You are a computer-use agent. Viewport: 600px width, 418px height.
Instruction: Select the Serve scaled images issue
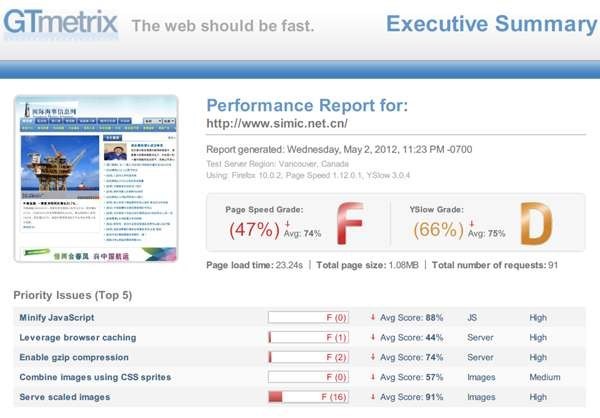click(x=65, y=397)
